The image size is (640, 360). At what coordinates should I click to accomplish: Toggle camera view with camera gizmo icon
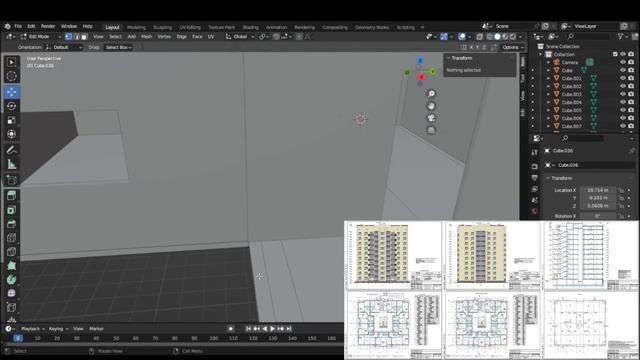[x=431, y=118]
